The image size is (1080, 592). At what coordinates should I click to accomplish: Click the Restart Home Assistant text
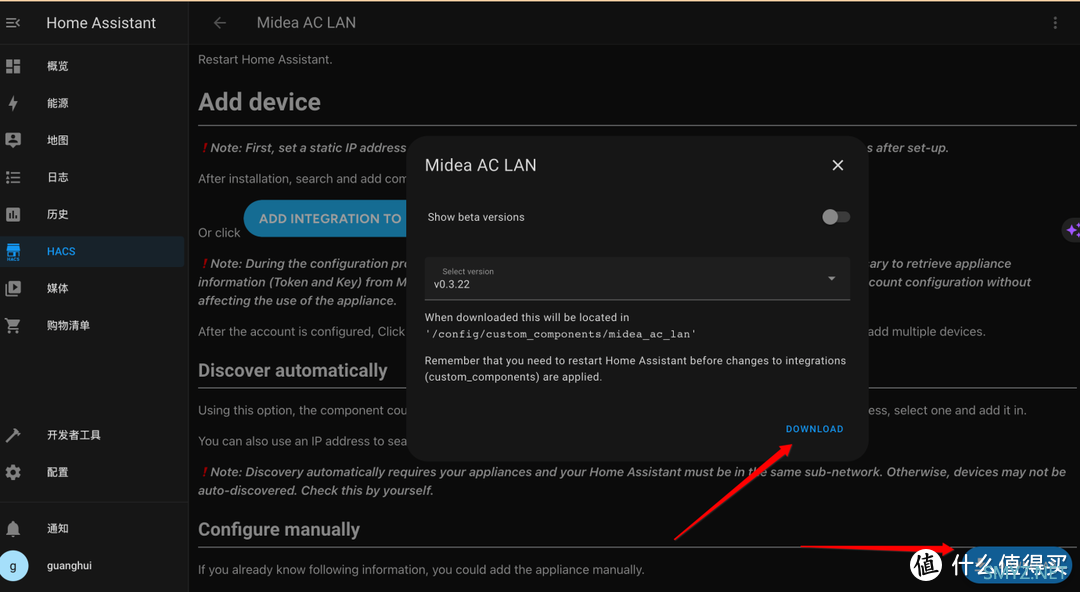pos(265,60)
